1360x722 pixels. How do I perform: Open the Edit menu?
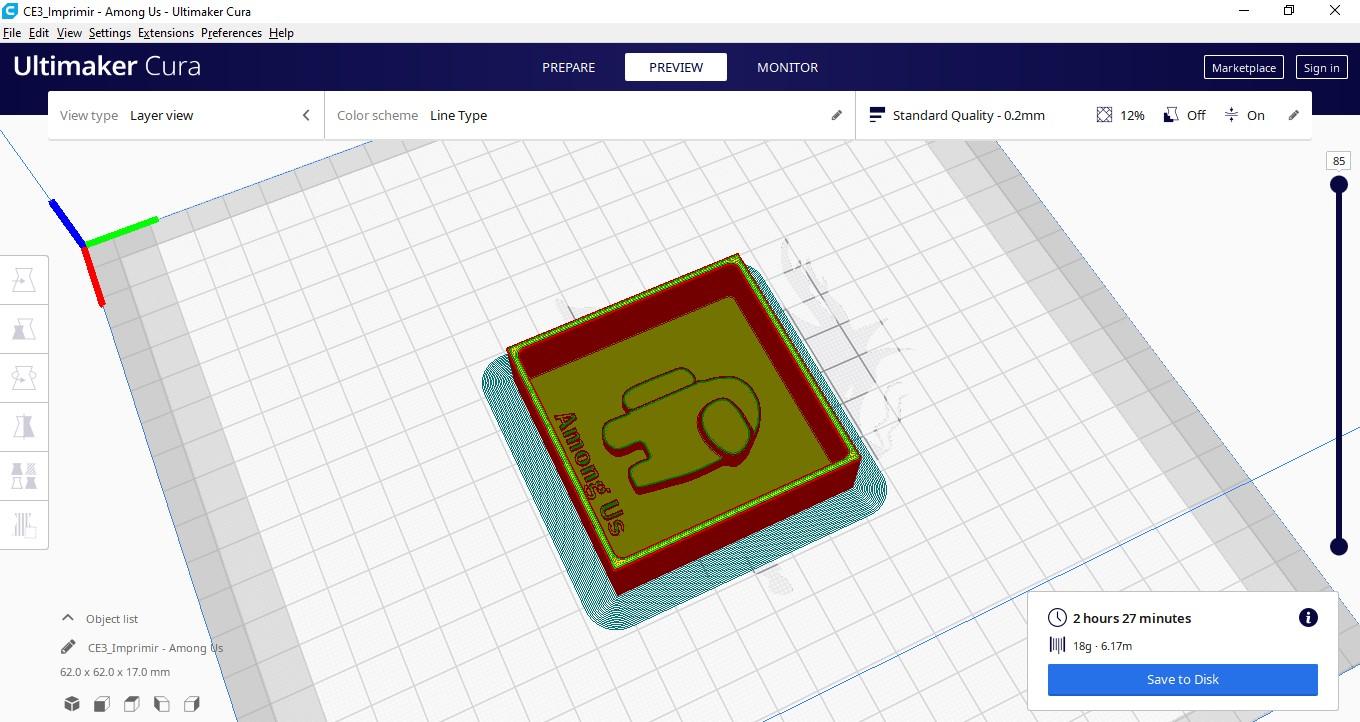click(39, 33)
